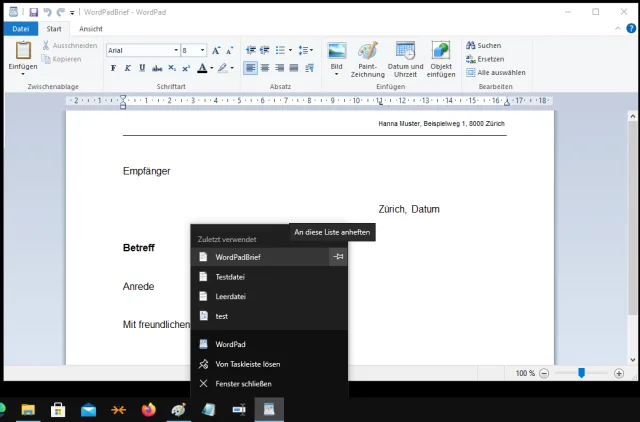Pin WordPadBrief to the jump list
Screen dimensions: 640x422
[339, 257]
